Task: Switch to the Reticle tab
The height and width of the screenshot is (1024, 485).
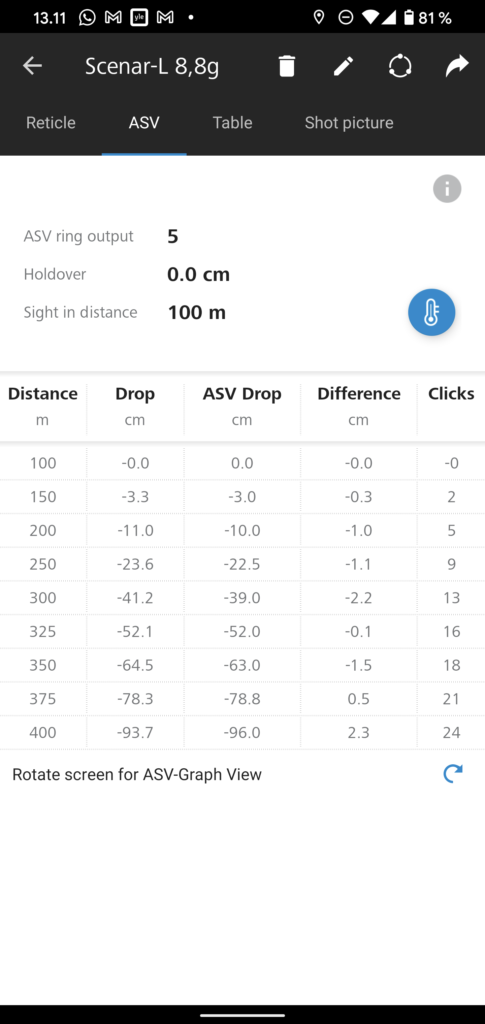Action: tap(50, 123)
